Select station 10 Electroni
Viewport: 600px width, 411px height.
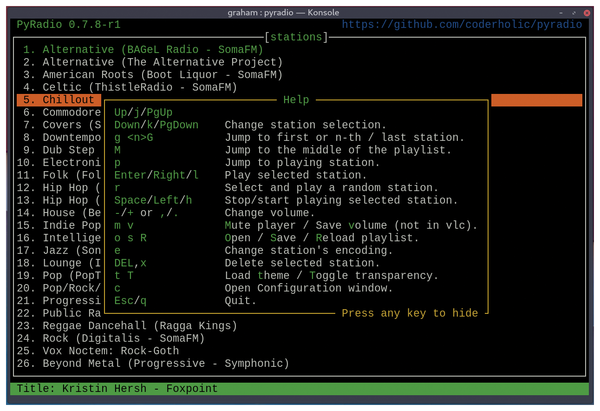pos(59,163)
